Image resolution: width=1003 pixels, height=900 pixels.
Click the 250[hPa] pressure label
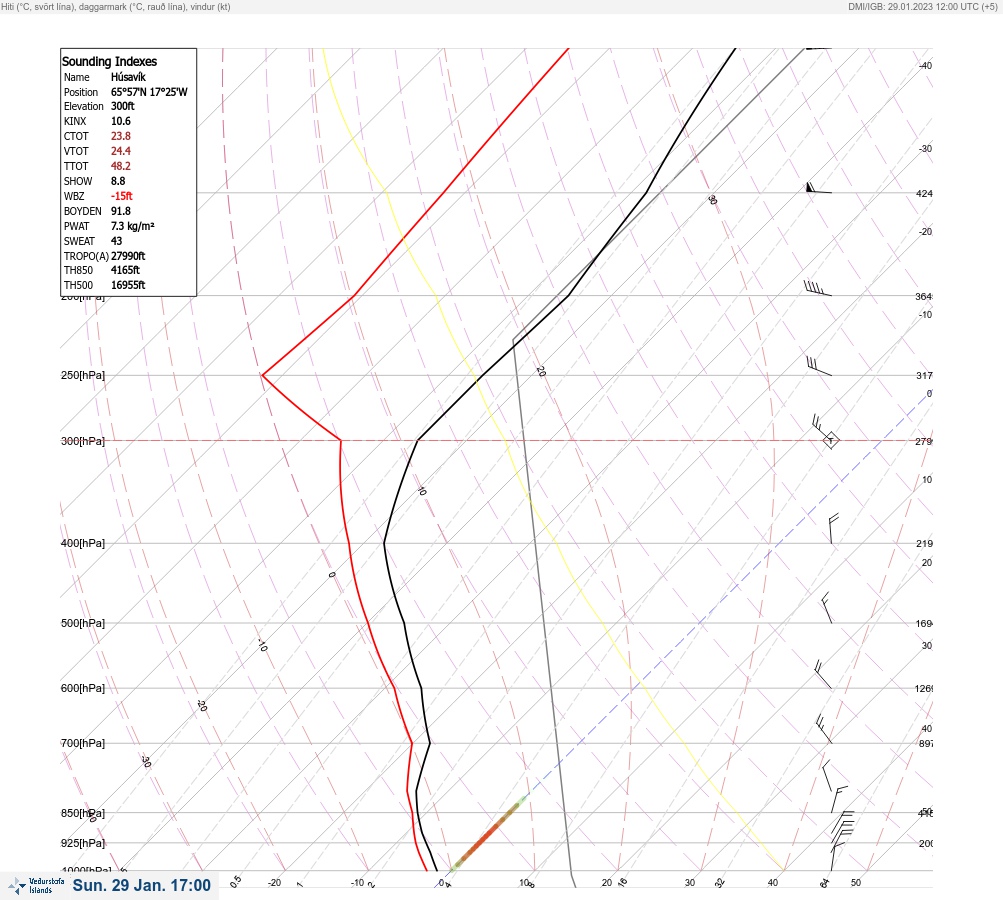83,375
